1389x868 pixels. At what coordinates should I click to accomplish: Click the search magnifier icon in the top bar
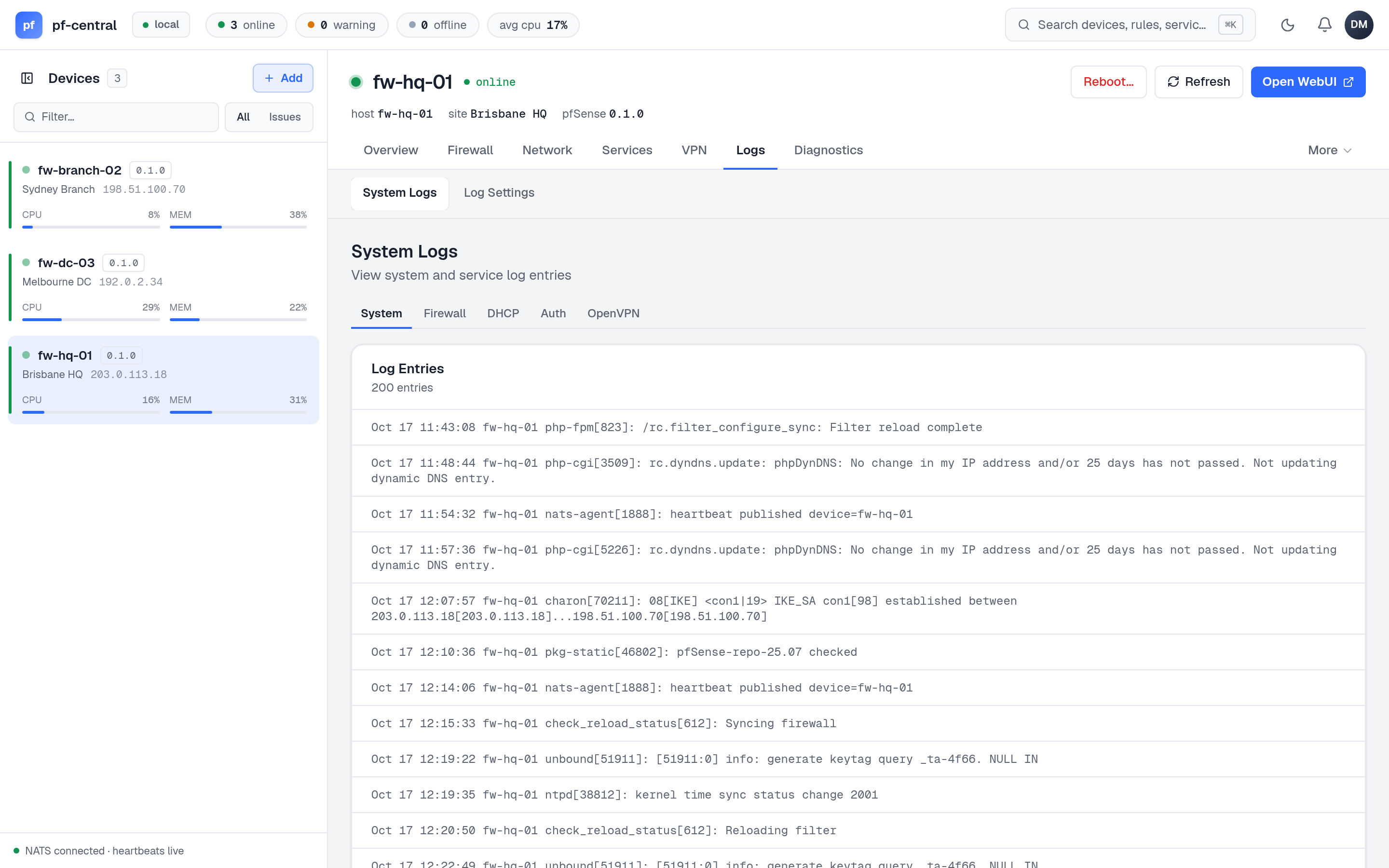[1023, 25]
